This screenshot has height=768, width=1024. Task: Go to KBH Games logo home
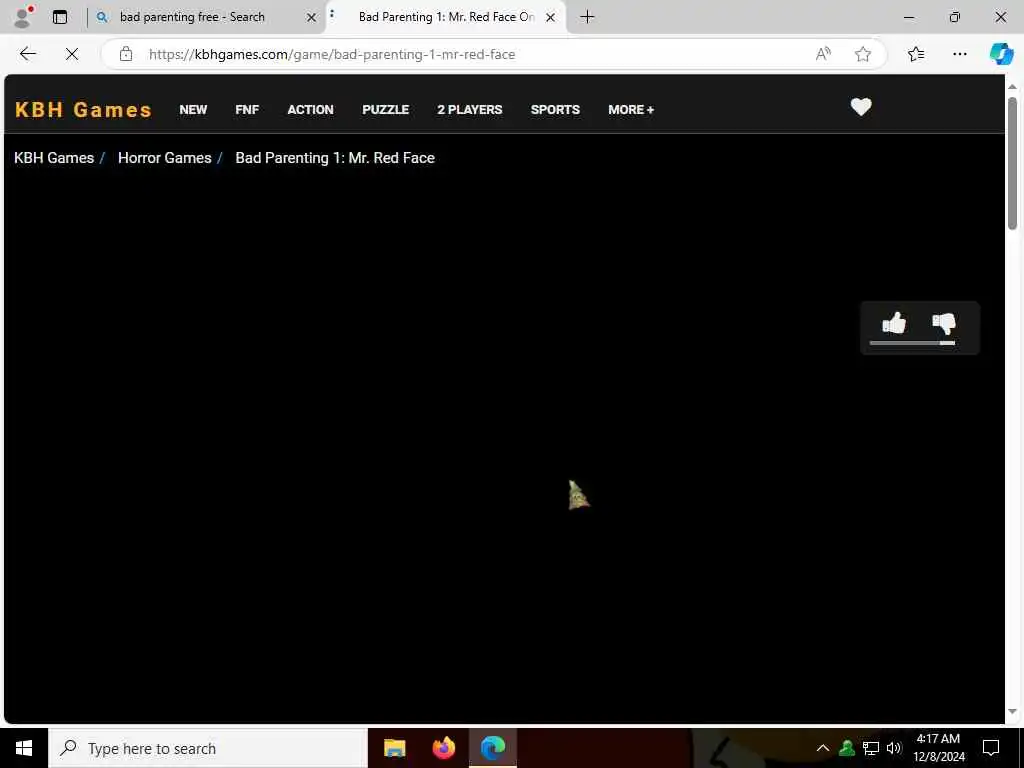click(83, 110)
